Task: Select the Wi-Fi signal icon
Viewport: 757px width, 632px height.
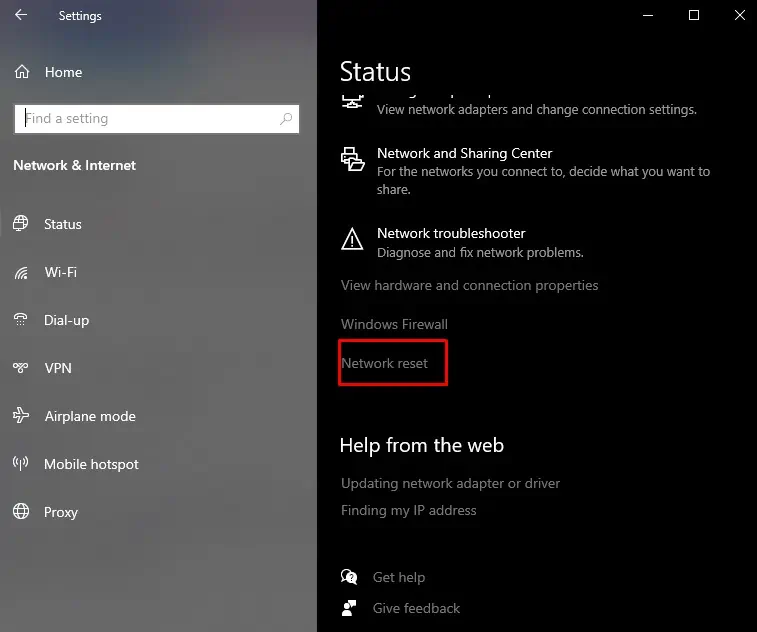Action: pyautogui.click(x=21, y=273)
